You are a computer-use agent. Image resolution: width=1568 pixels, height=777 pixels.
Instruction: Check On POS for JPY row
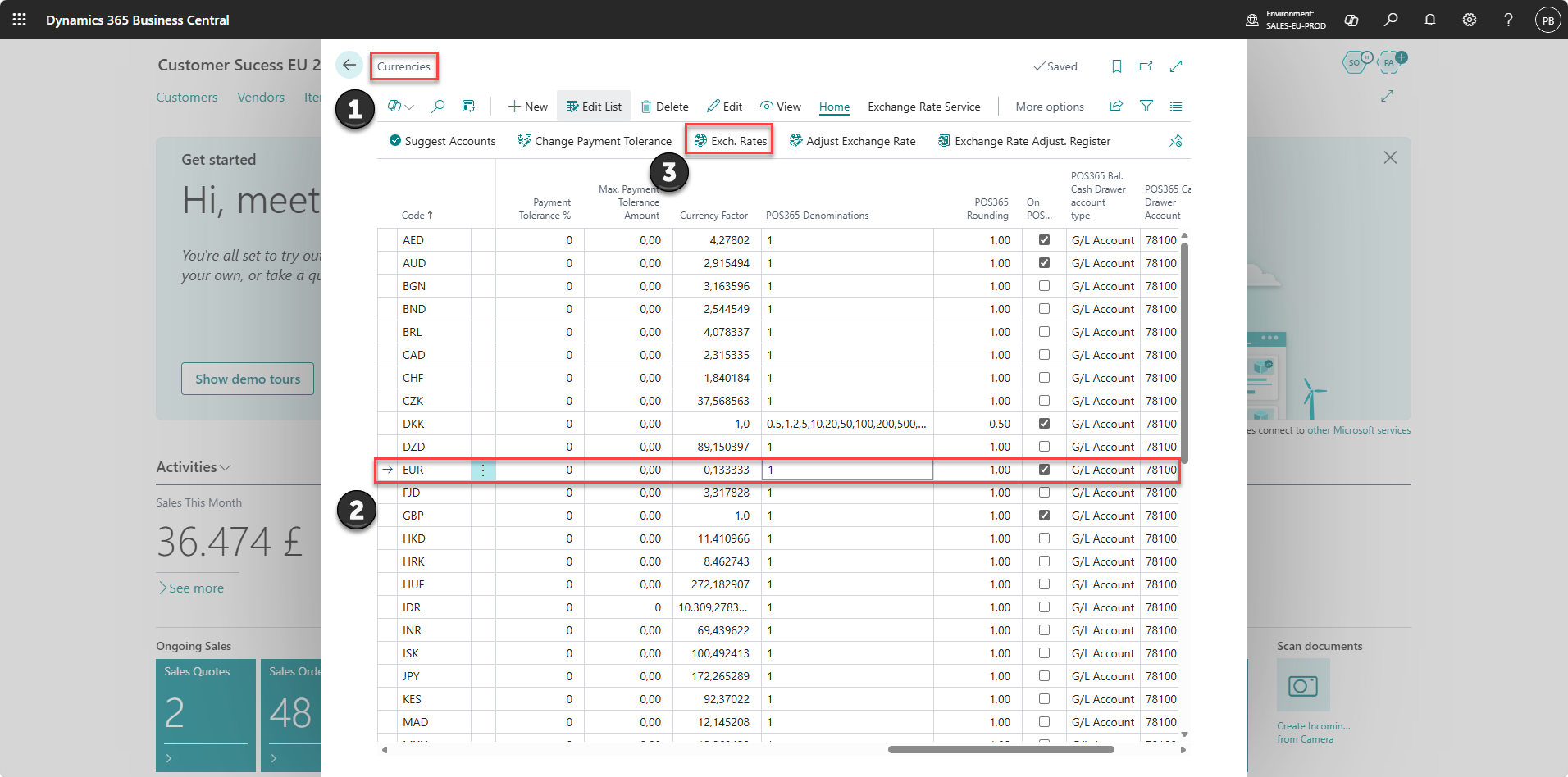point(1044,676)
